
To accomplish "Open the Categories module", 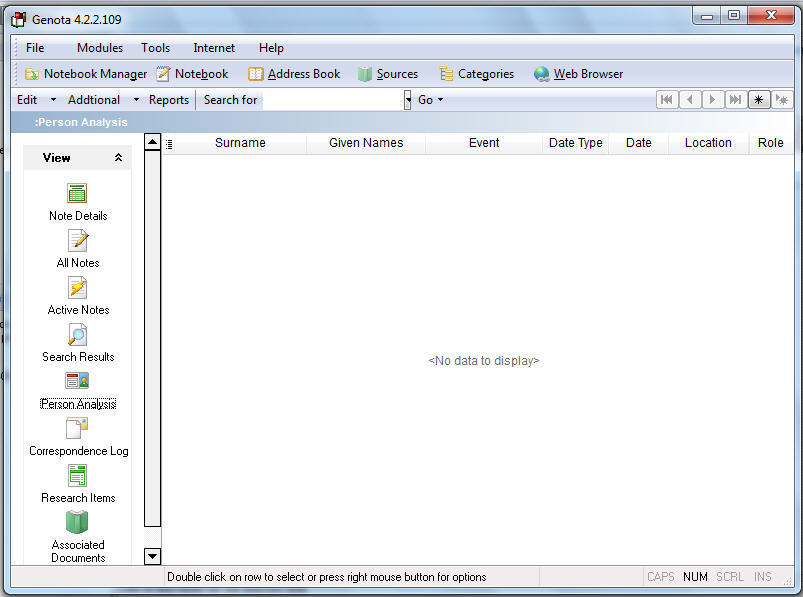I will click(476, 74).
